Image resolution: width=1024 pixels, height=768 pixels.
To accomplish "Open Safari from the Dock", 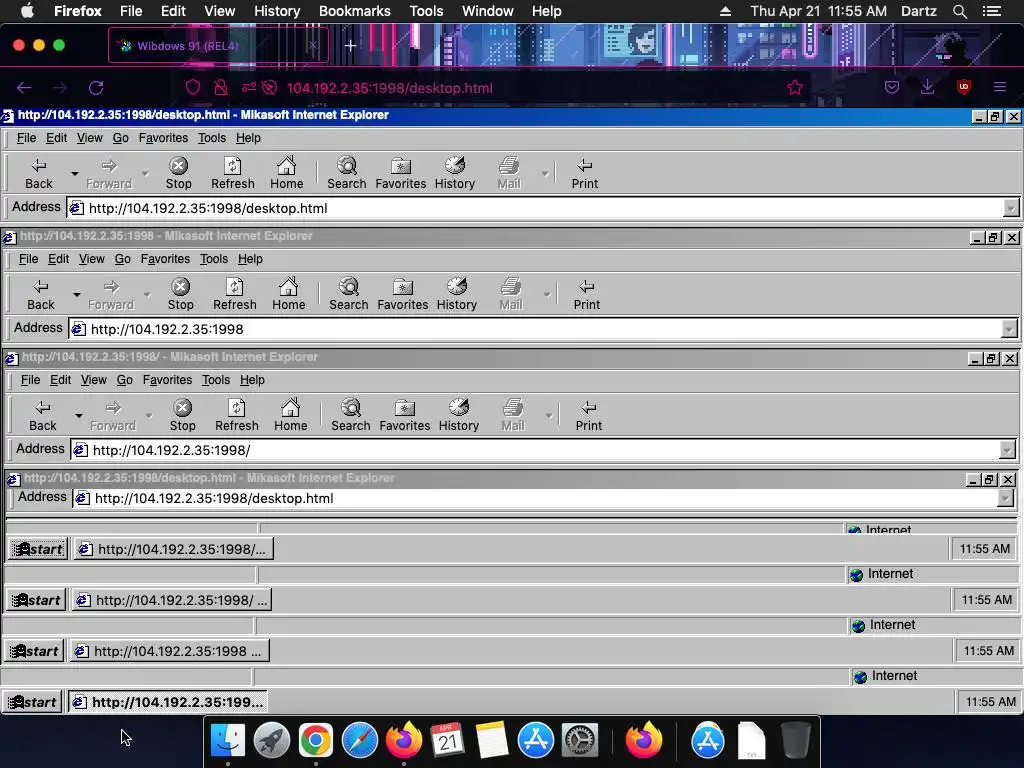I will [360, 741].
